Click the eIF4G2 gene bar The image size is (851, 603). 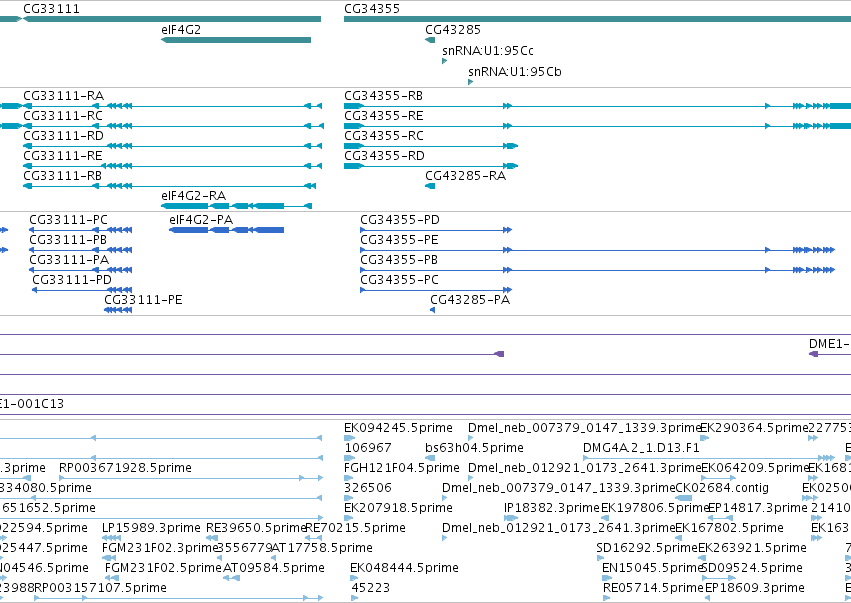tap(236, 40)
